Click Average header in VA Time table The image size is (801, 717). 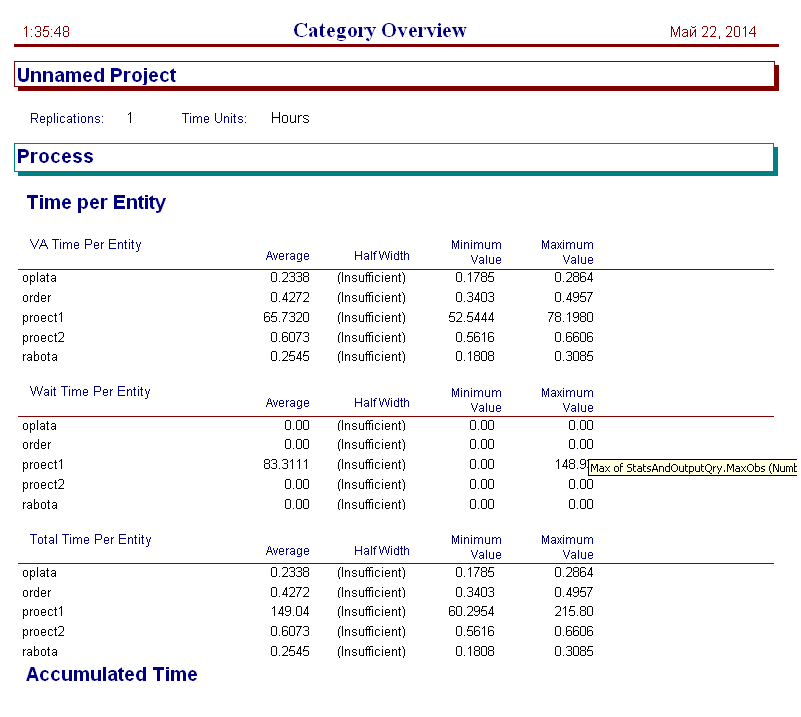(288, 256)
